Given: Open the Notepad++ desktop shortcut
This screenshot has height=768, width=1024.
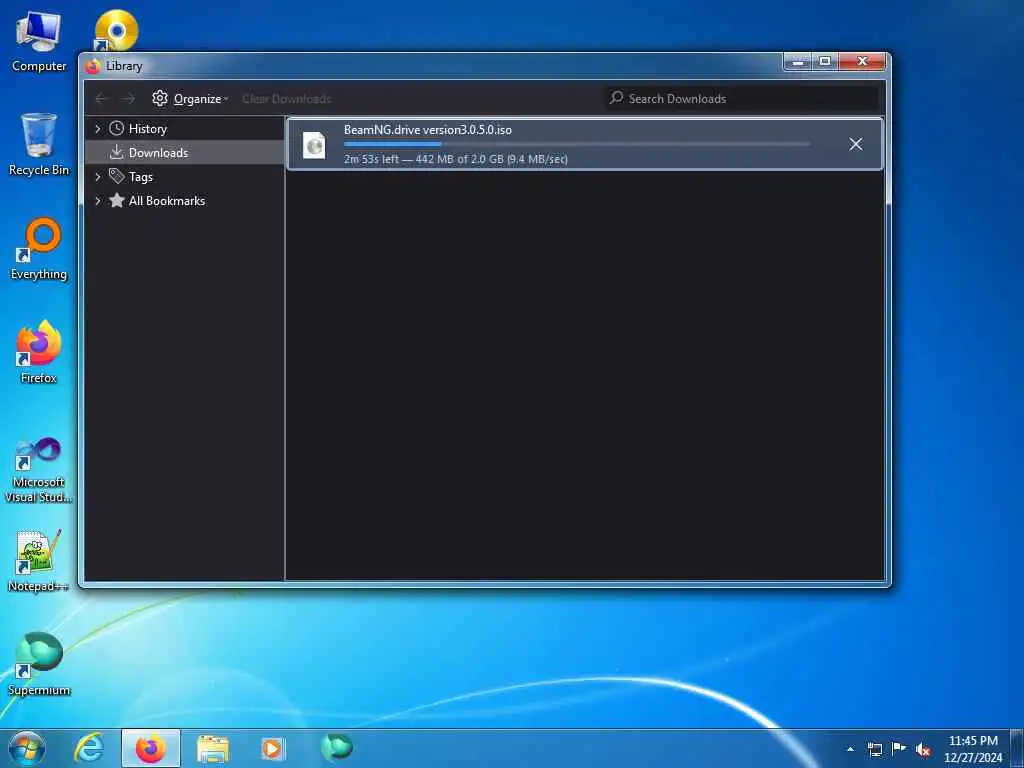Looking at the screenshot, I should [39, 560].
